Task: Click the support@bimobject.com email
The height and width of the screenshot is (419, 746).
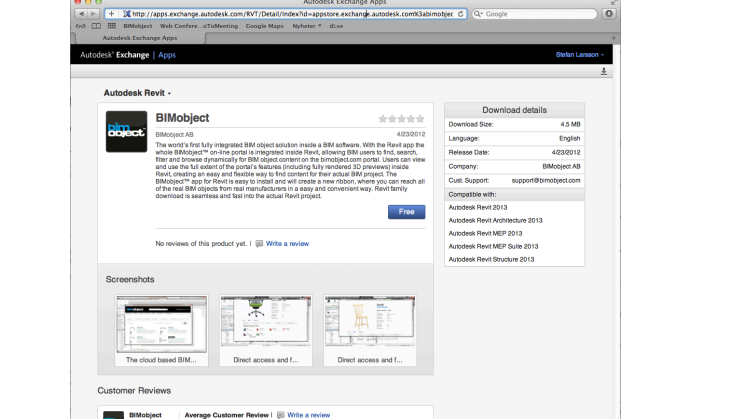Action: coord(546,181)
